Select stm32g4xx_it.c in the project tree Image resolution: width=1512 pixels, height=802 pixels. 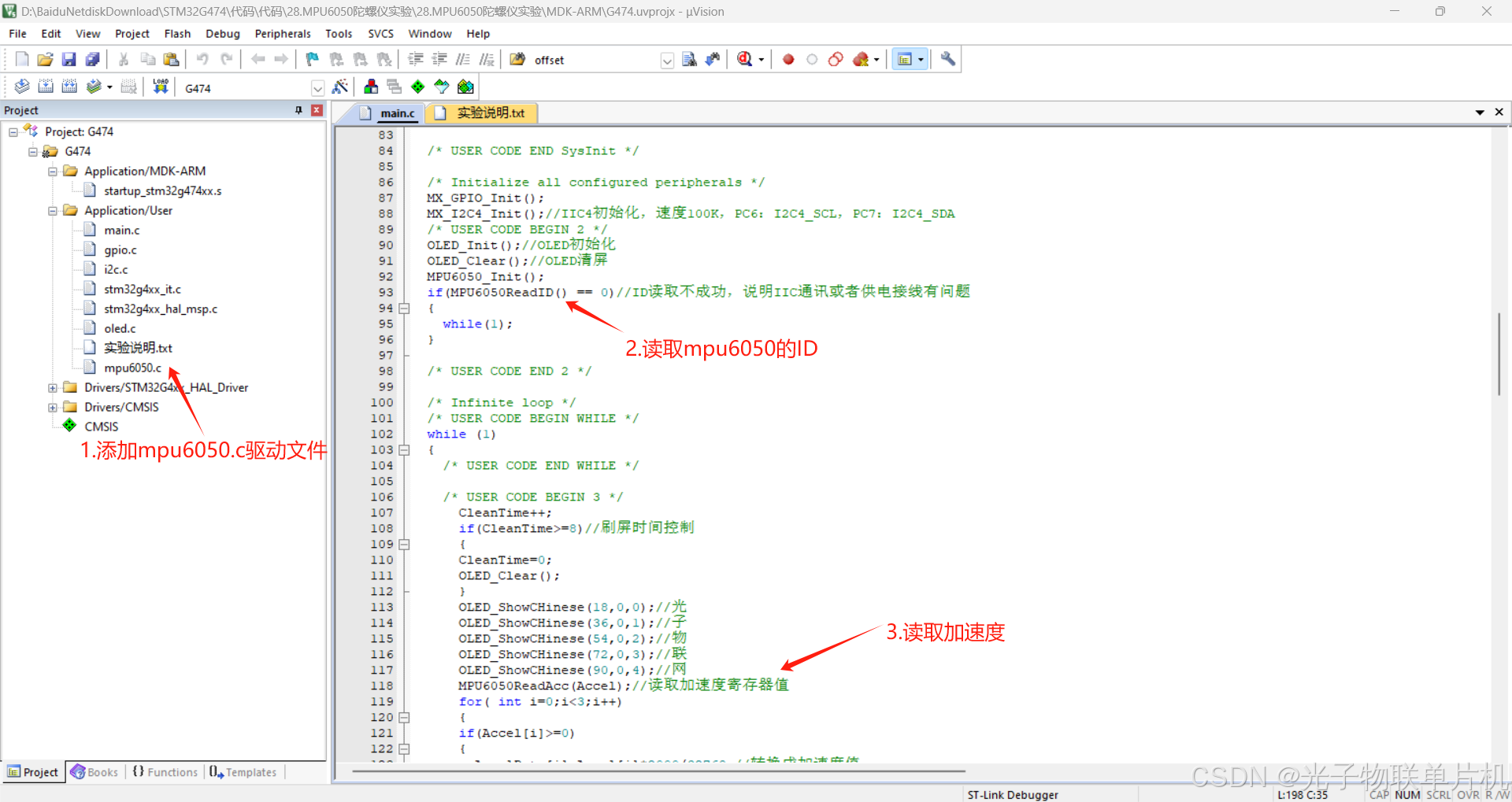point(143,289)
